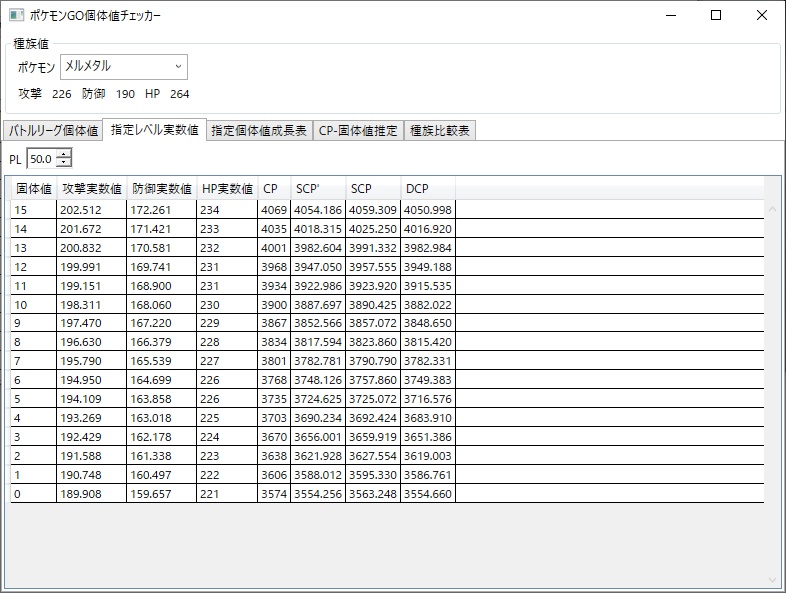The image size is (786, 593).
Task: Click DCP value 4050.998
Action: pos(428,210)
